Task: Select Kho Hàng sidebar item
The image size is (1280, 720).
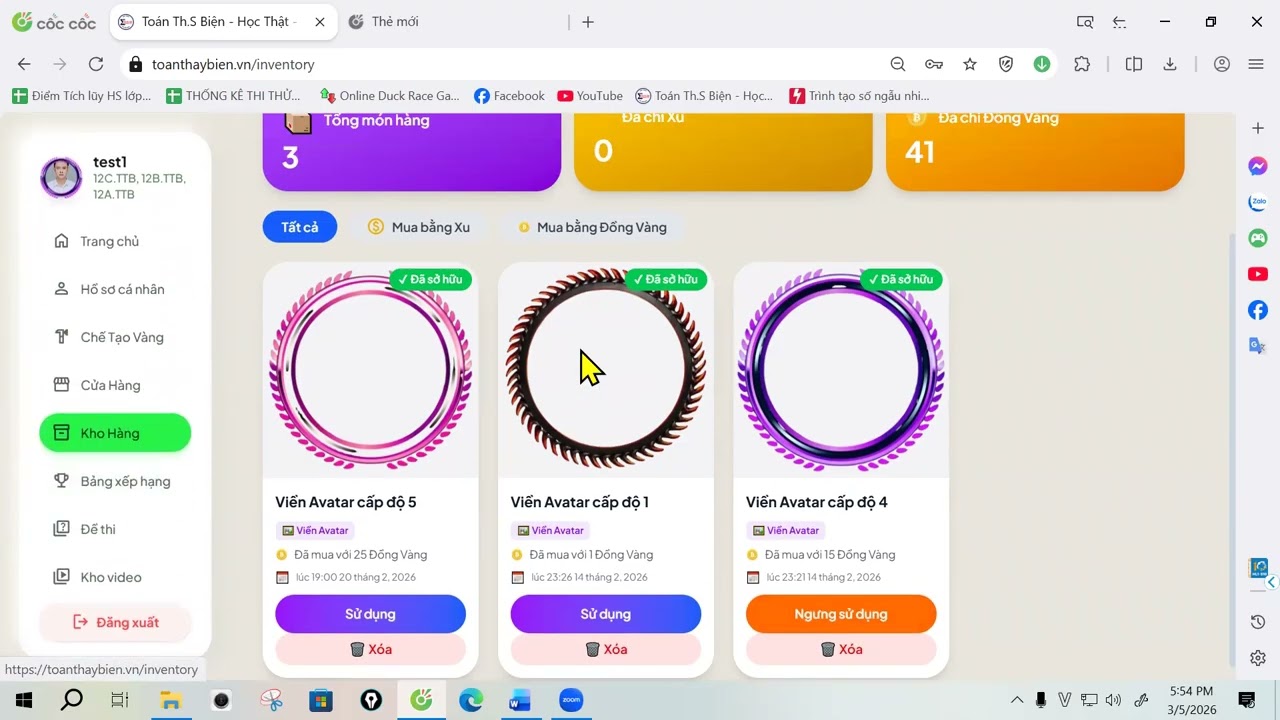Action: pyautogui.click(x=115, y=433)
